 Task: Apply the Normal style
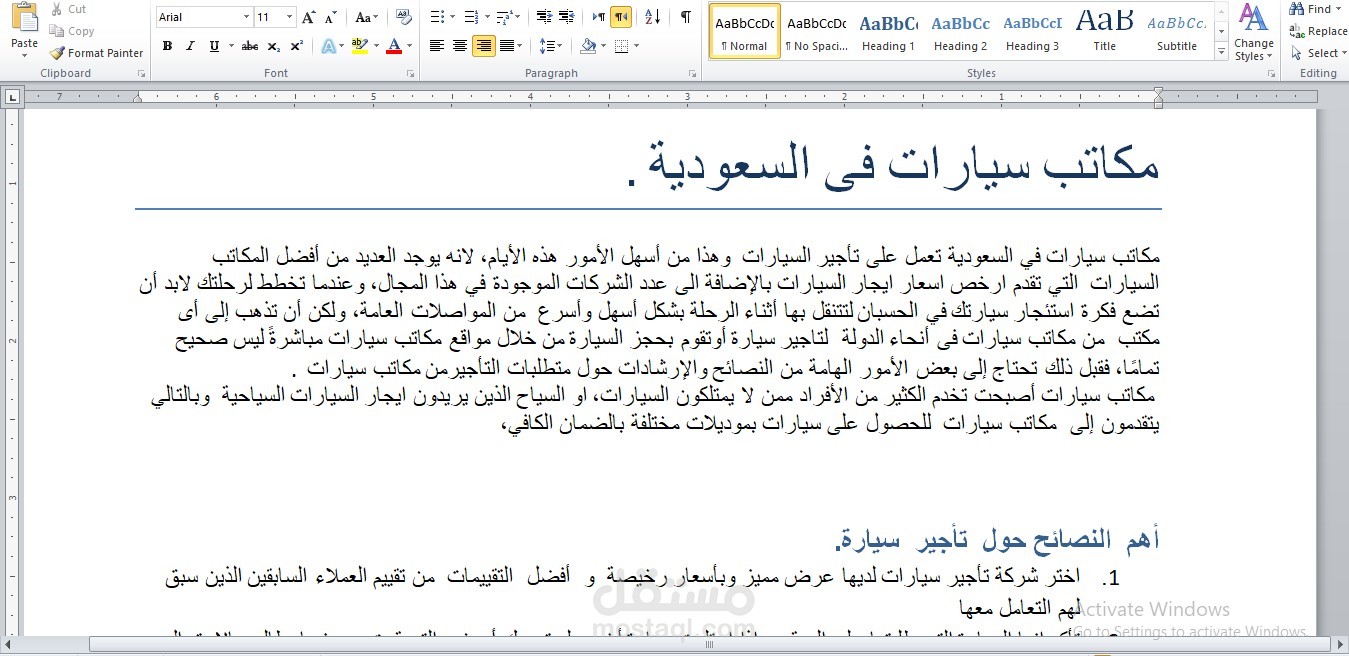pyautogui.click(x=744, y=31)
